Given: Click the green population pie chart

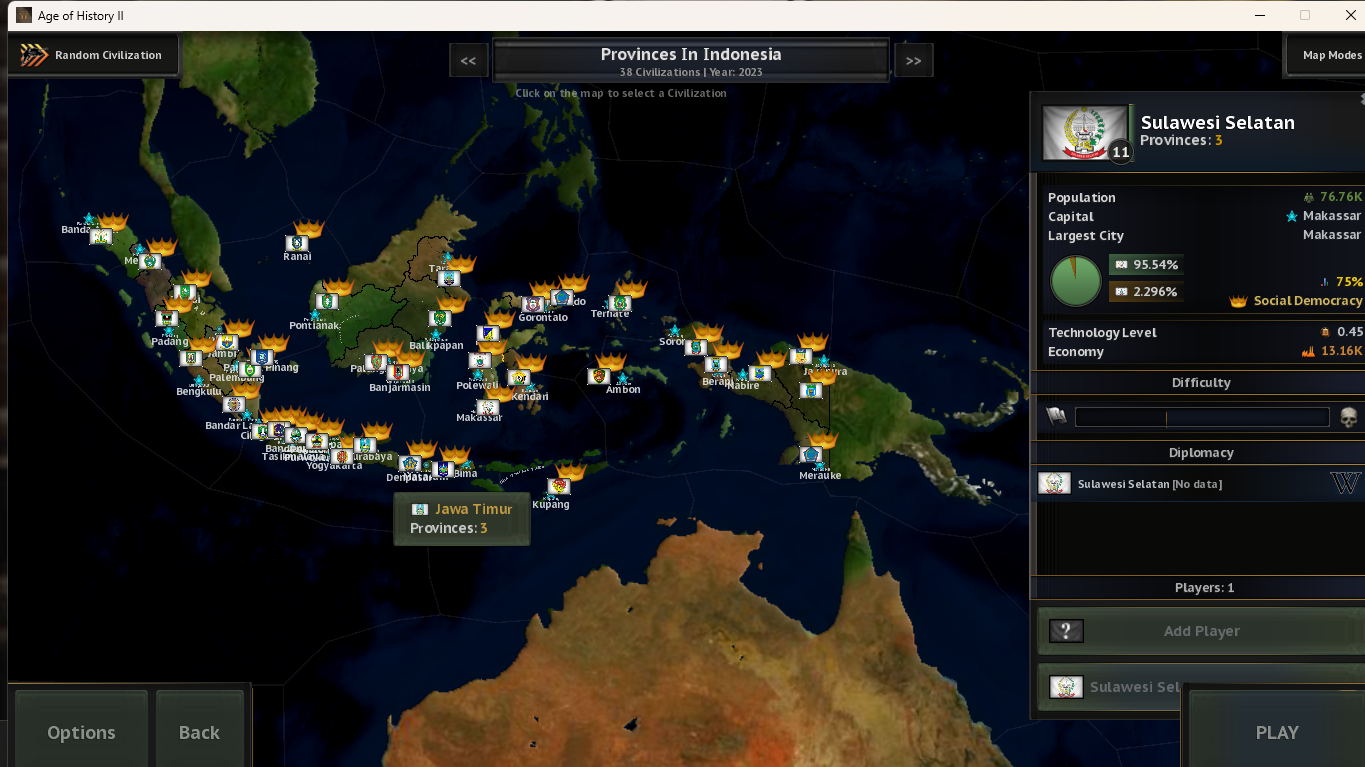Looking at the screenshot, I should [x=1075, y=281].
